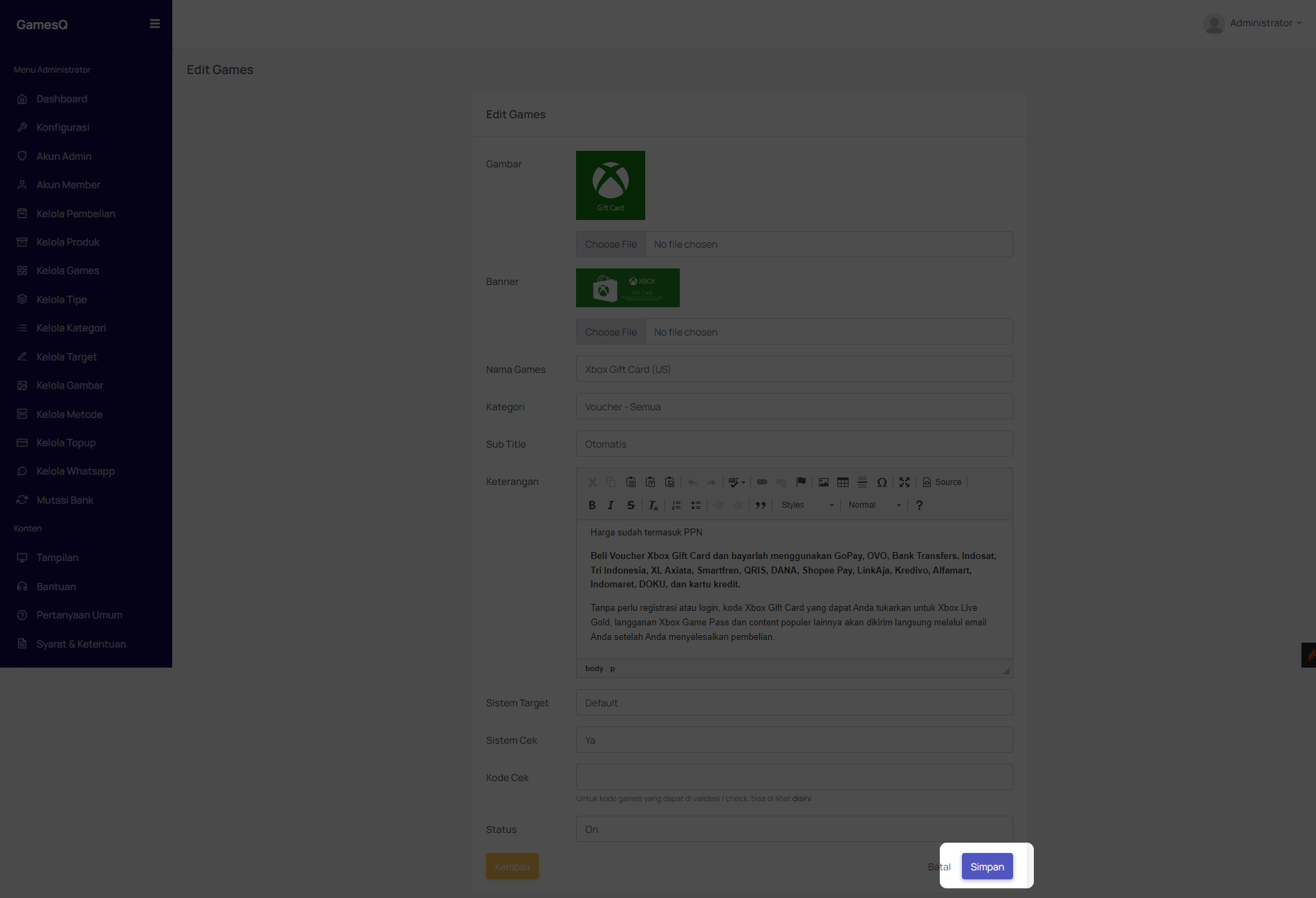Click the Batal button
Image resolution: width=1316 pixels, height=898 pixels.
click(939, 867)
